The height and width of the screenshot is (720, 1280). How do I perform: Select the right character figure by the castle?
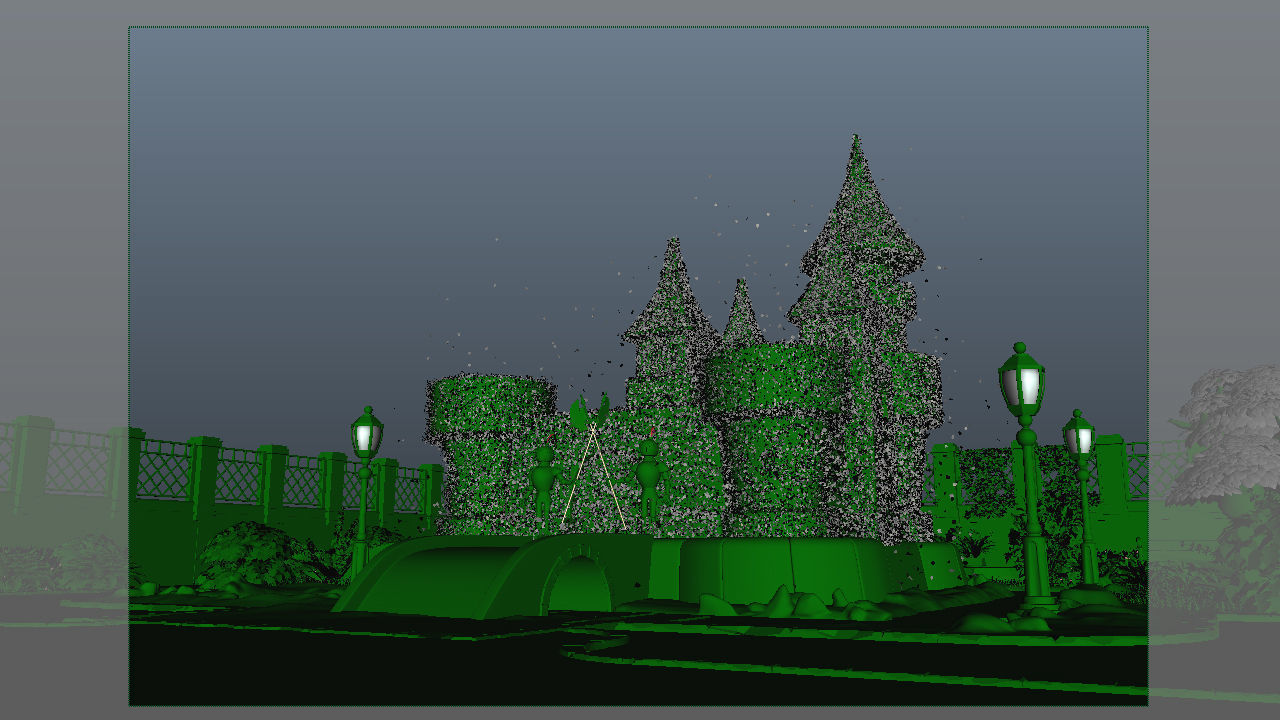pos(650,481)
